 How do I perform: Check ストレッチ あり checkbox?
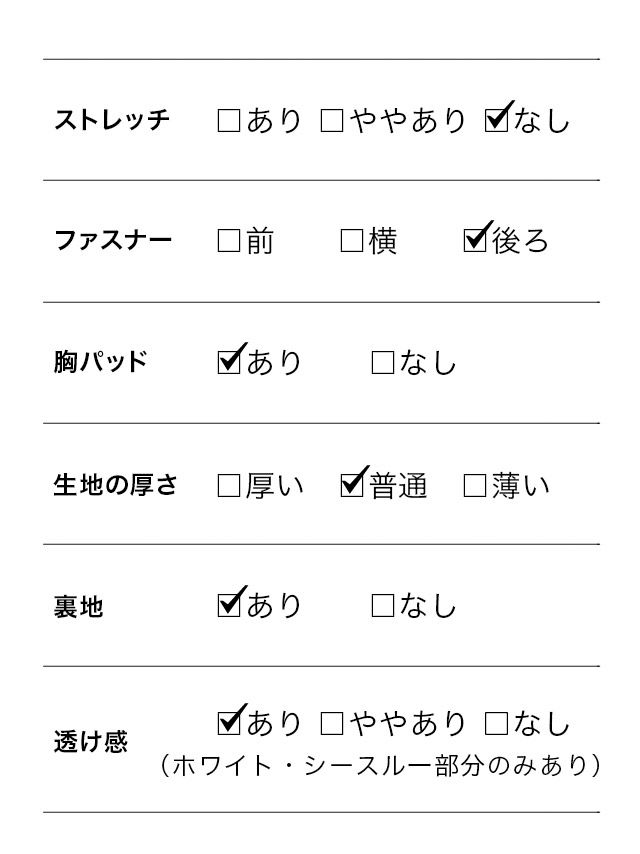[x=229, y=121]
